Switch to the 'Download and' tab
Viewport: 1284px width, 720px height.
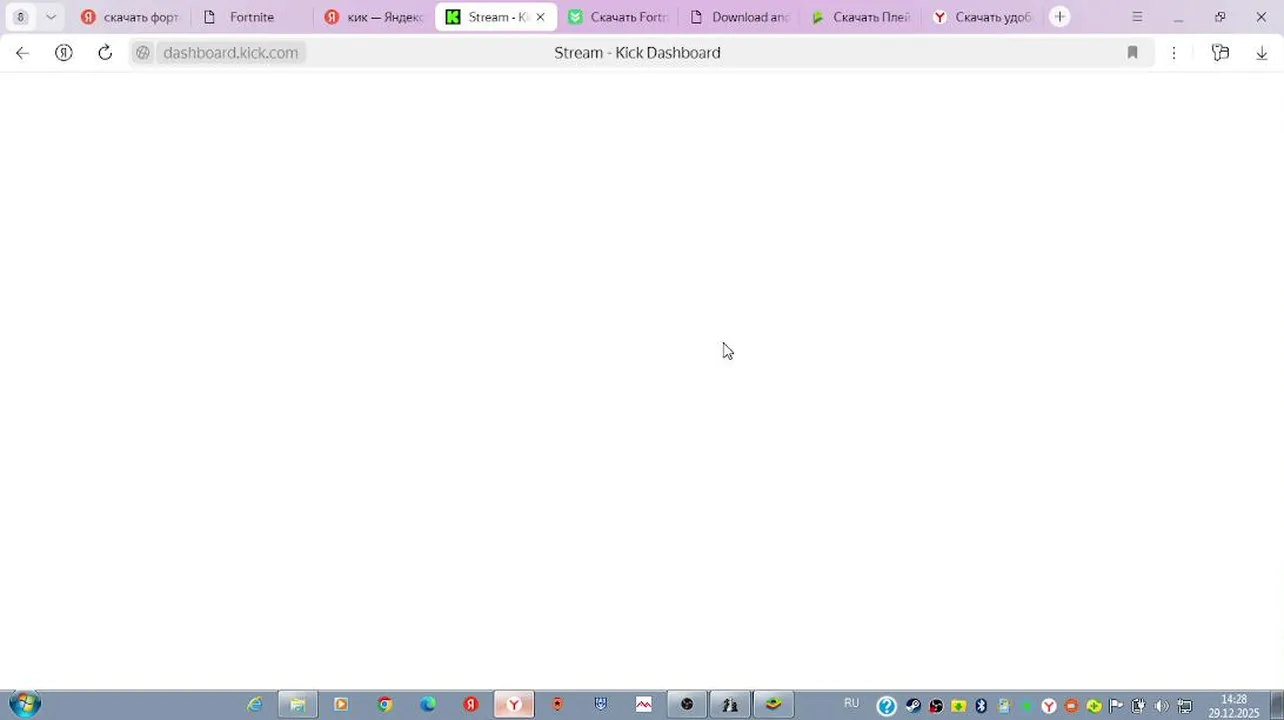740,17
